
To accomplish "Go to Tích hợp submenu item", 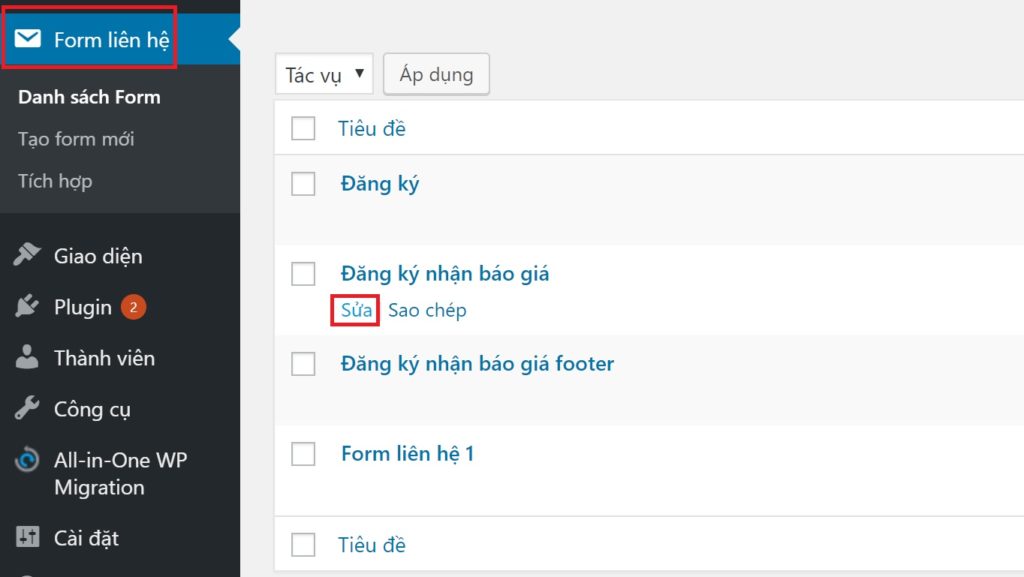I will click(x=55, y=181).
